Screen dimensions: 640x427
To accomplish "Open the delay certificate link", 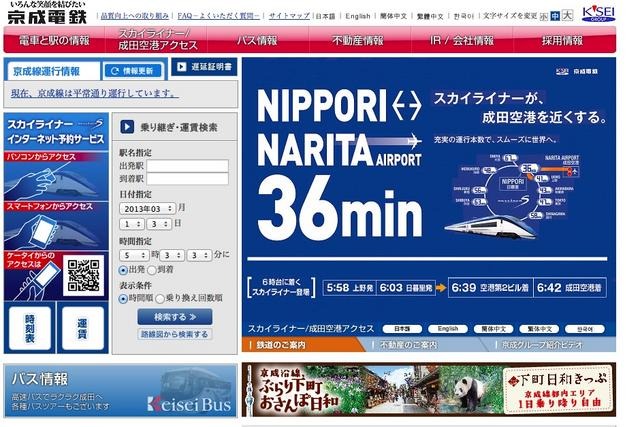I will [204, 67].
